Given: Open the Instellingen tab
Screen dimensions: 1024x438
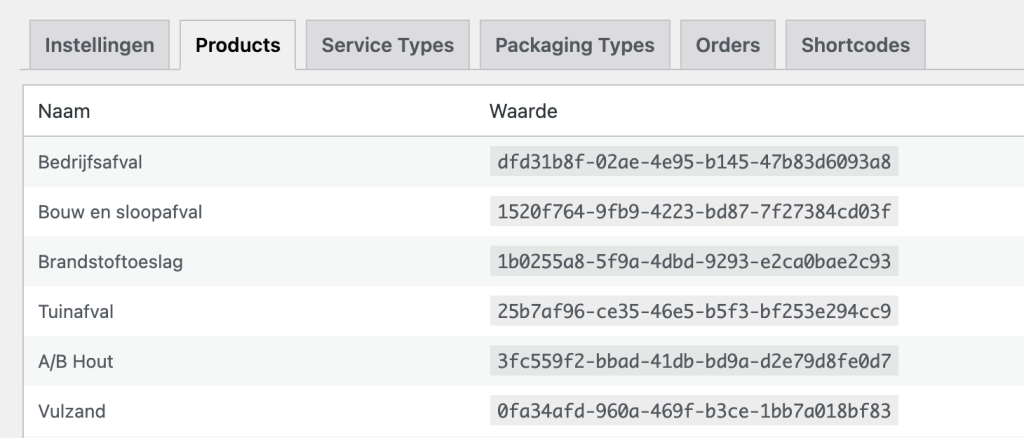Looking at the screenshot, I should (x=99, y=45).
